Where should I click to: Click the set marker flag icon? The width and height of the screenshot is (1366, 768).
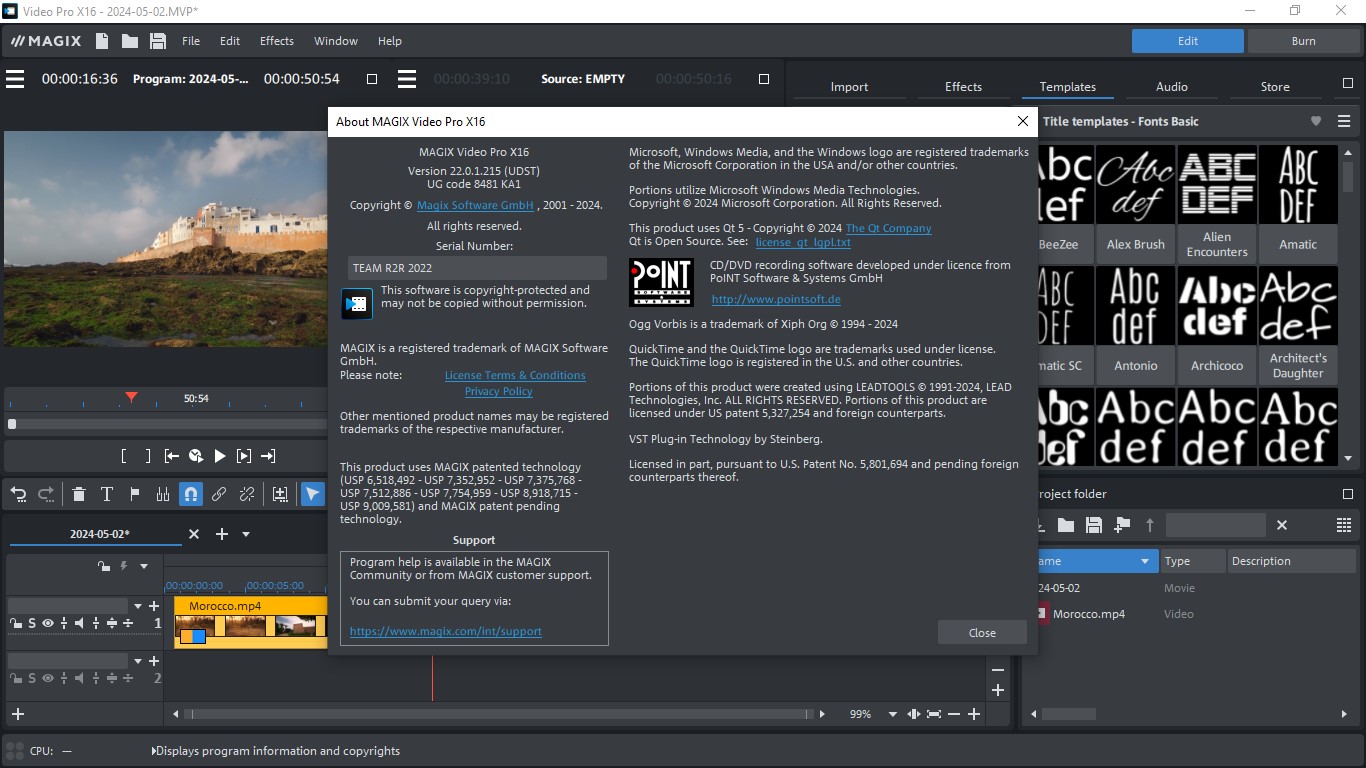[x=134, y=494]
